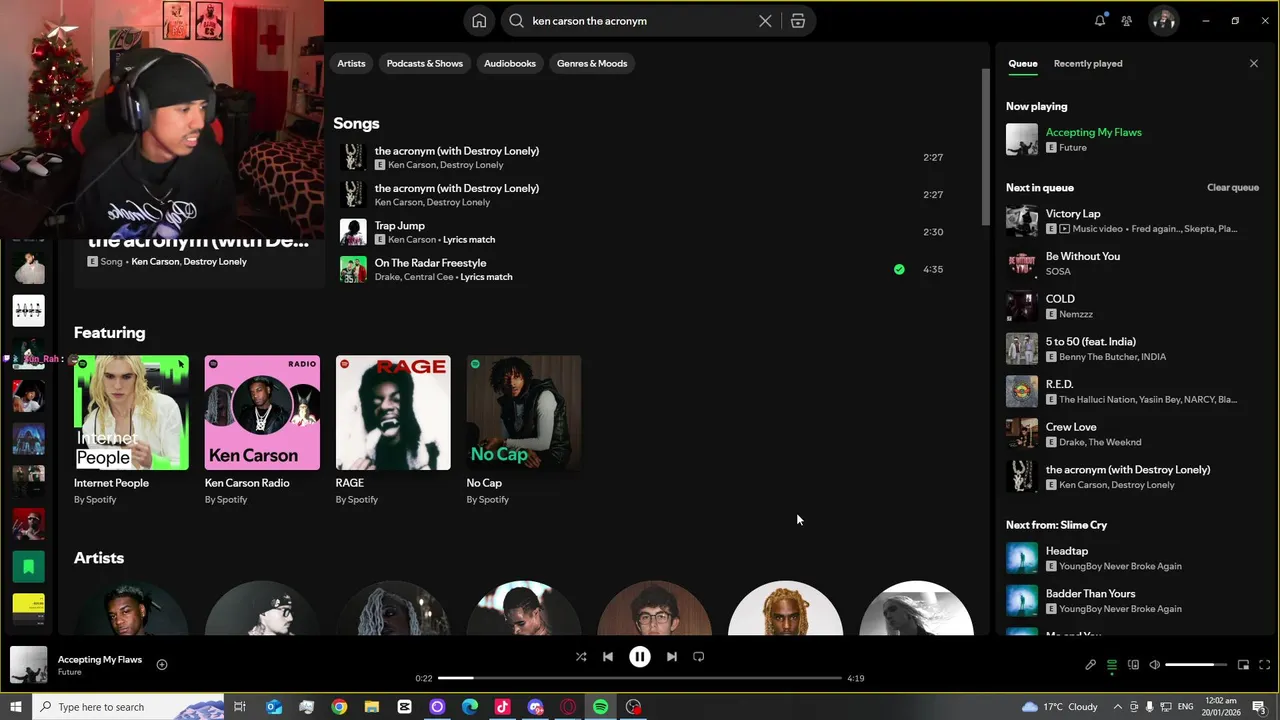Open Connect to a device icon
The image size is (1280, 720).
[x=1133, y=665]
